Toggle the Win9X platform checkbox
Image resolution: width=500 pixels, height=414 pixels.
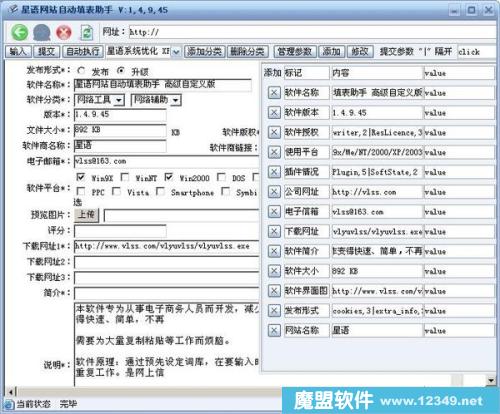coord(81,177)
